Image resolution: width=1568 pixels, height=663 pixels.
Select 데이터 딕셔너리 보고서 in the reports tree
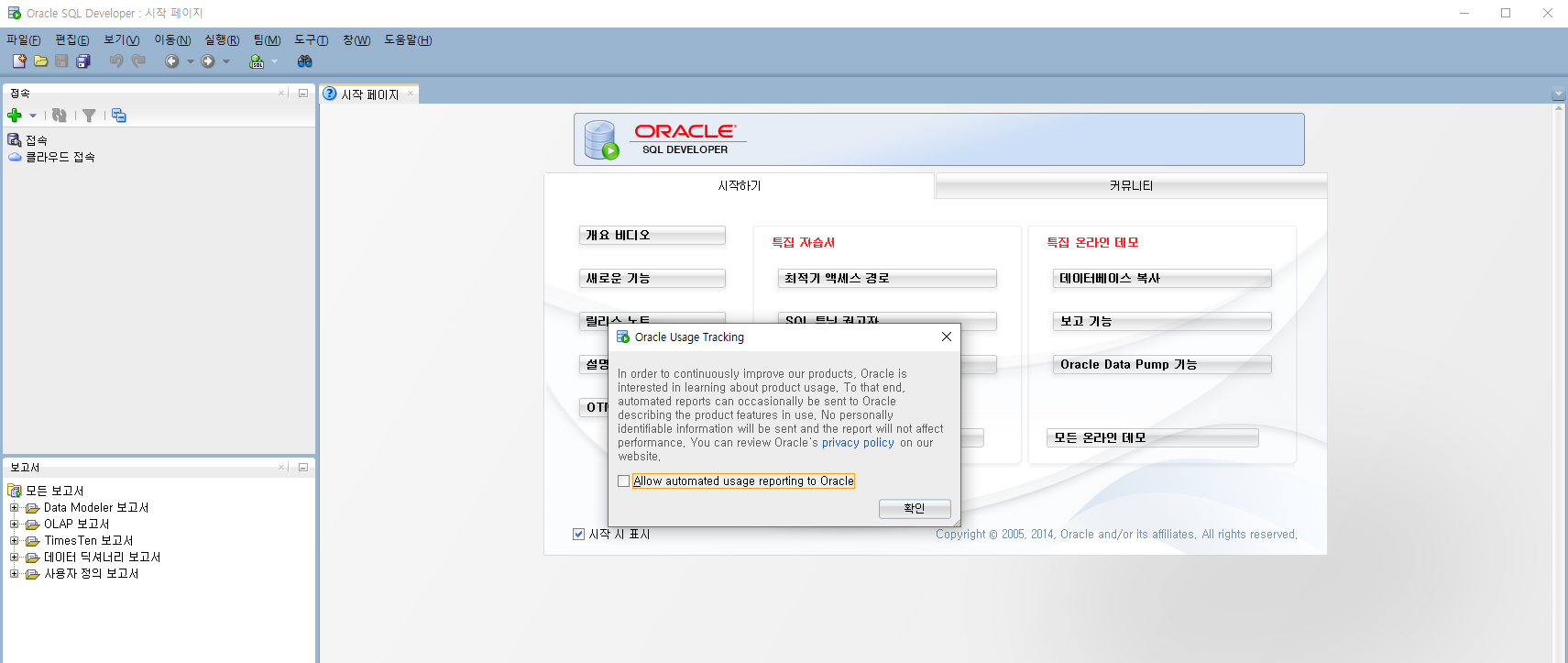click(103, 557)
